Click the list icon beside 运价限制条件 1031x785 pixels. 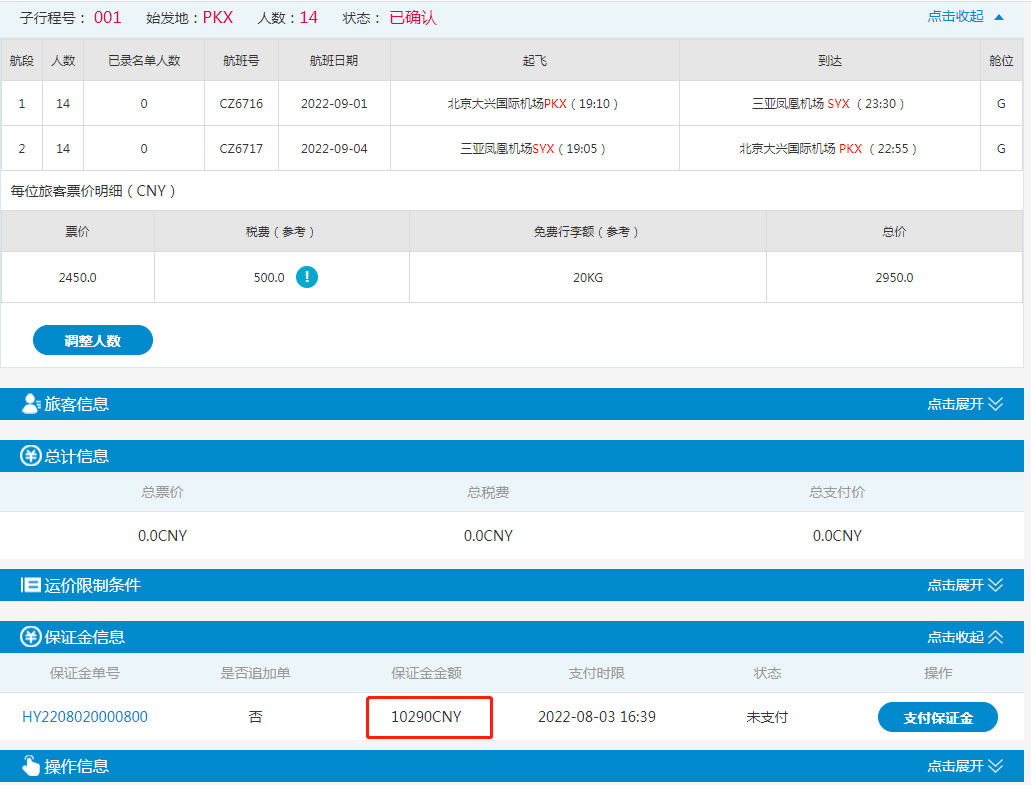point(31,585)
